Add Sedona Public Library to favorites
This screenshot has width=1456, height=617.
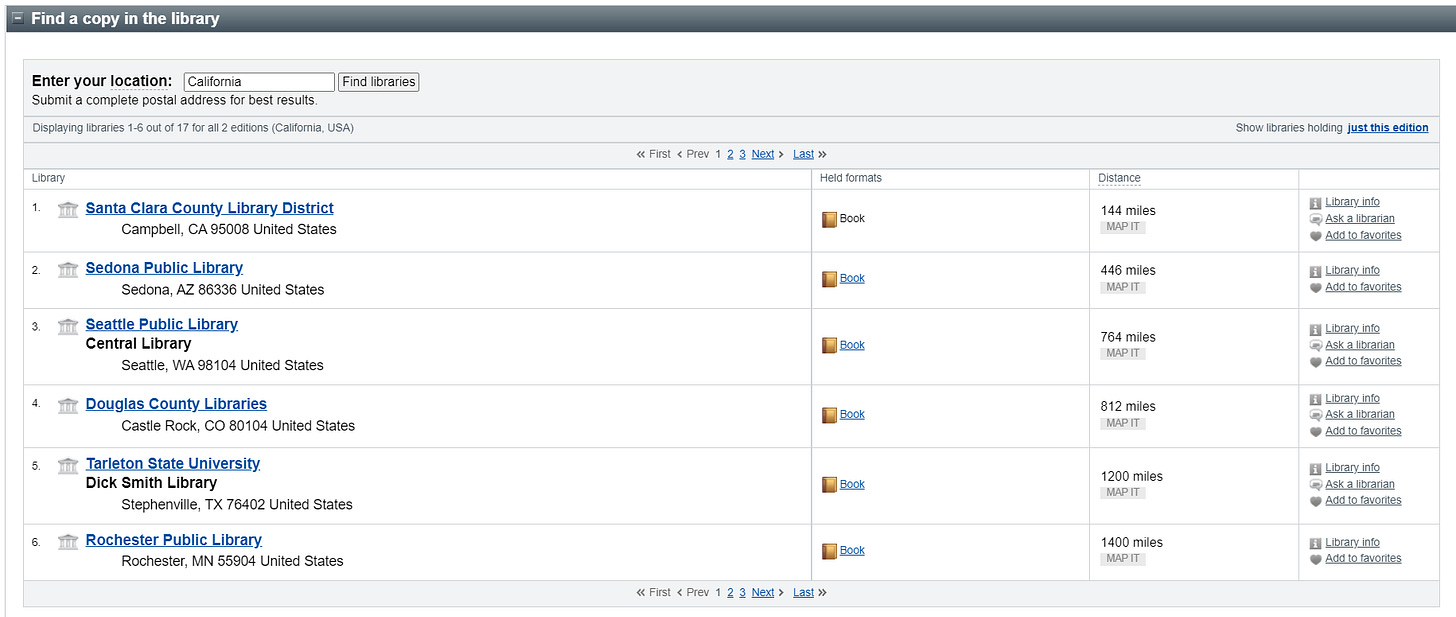(1363, 287)
